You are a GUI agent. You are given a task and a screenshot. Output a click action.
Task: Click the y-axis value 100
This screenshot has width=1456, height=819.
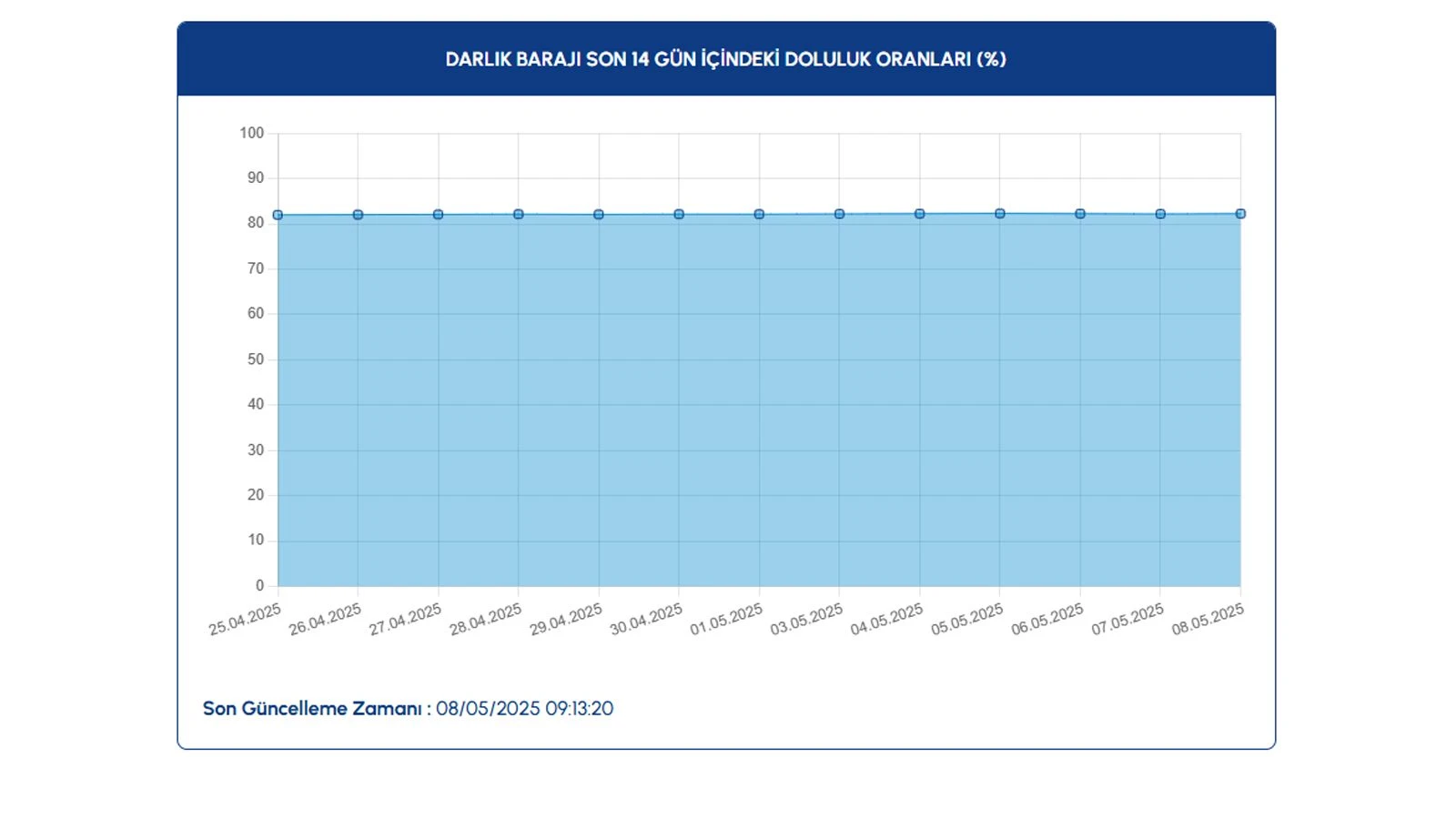pos(252,133)
